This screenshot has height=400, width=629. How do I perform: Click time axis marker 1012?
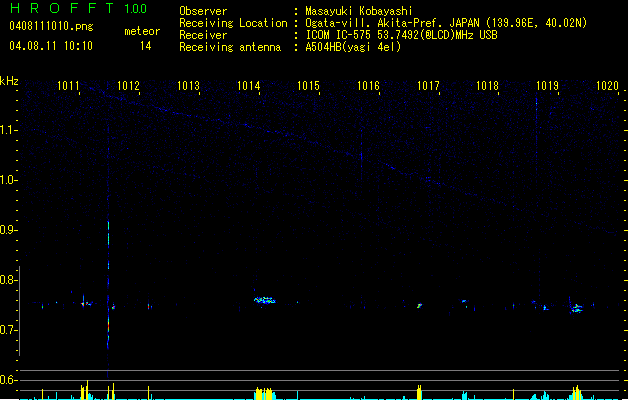tap(128, 86)
